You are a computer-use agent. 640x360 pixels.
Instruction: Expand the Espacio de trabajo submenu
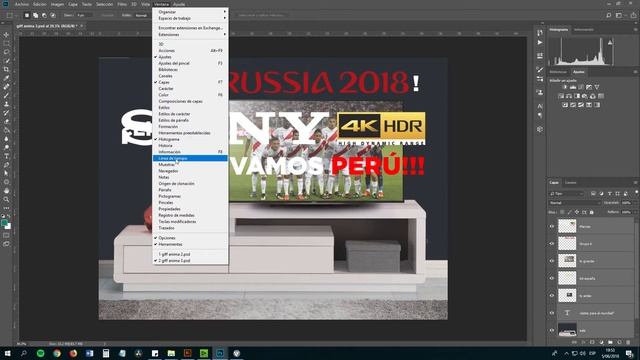coord(190,18)
